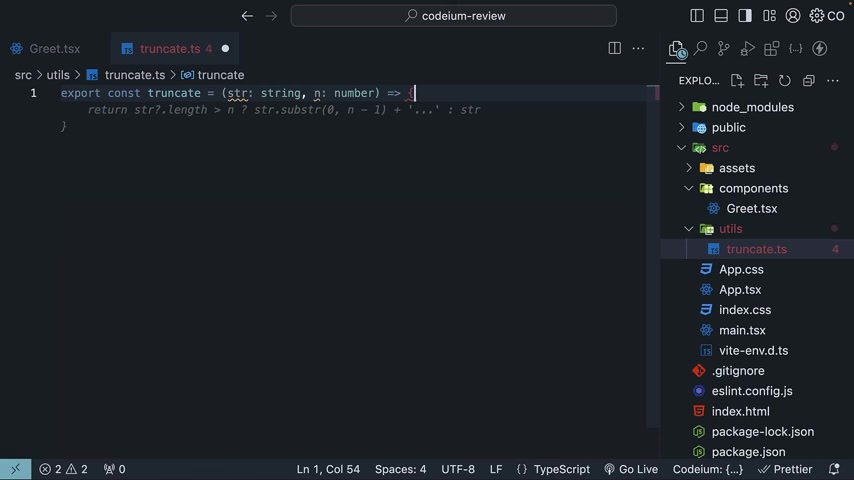The height and width of the screenshot is (480, 854).
Task: Select truncate.ts in the file tree
Action: coord(757,249)
